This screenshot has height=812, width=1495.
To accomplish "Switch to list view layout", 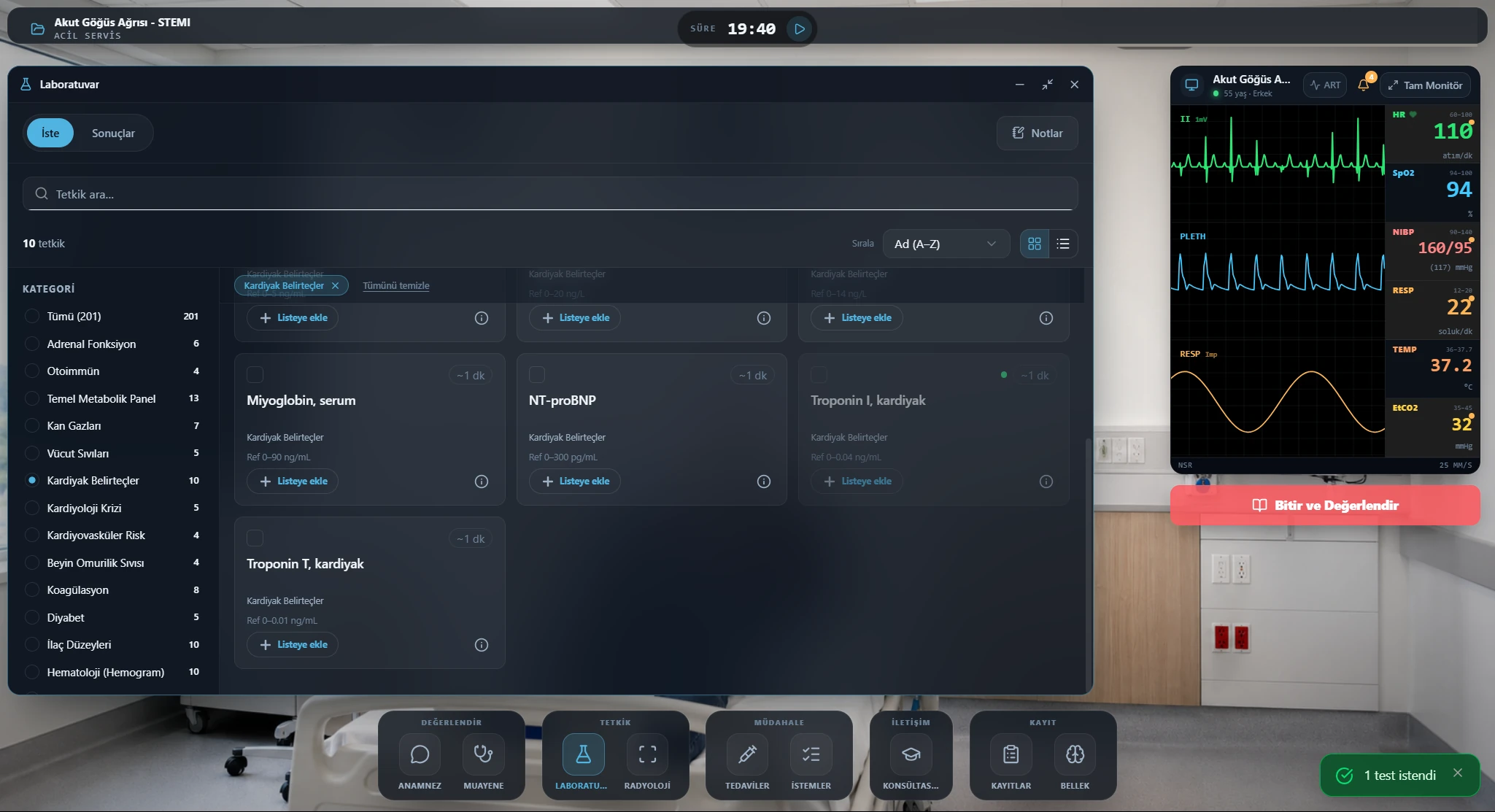I will click(x=1063, y=244).
